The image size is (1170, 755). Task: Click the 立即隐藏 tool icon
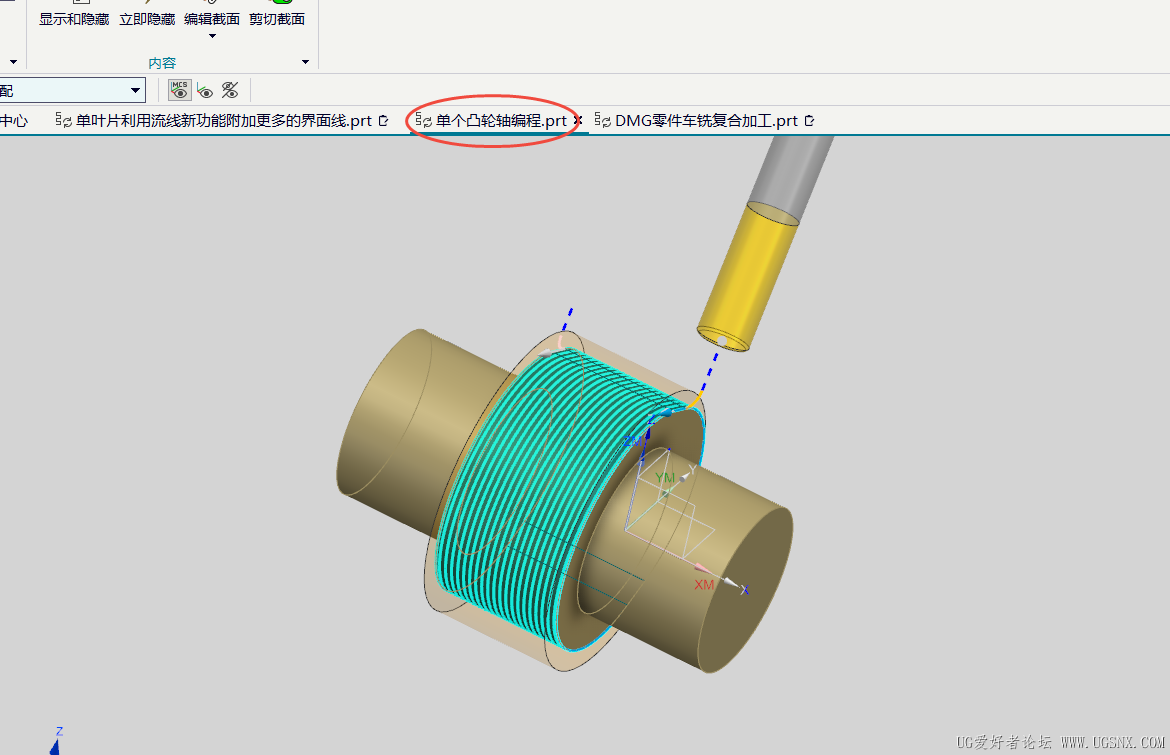pyautogui.click(x=147, y=18)
